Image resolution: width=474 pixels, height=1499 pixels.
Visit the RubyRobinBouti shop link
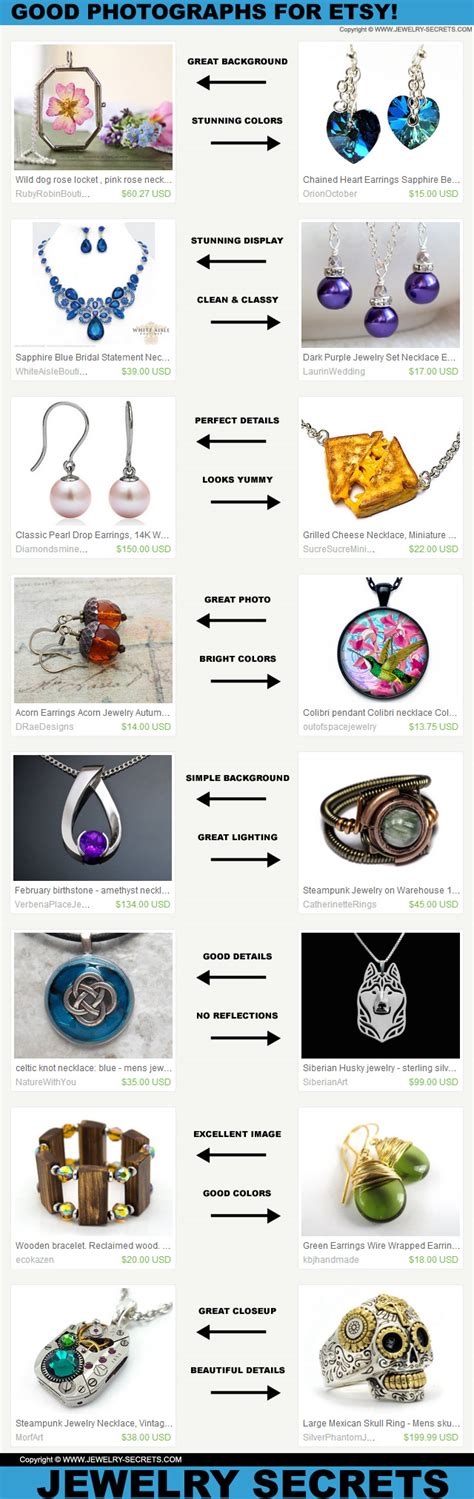(52, 194)
